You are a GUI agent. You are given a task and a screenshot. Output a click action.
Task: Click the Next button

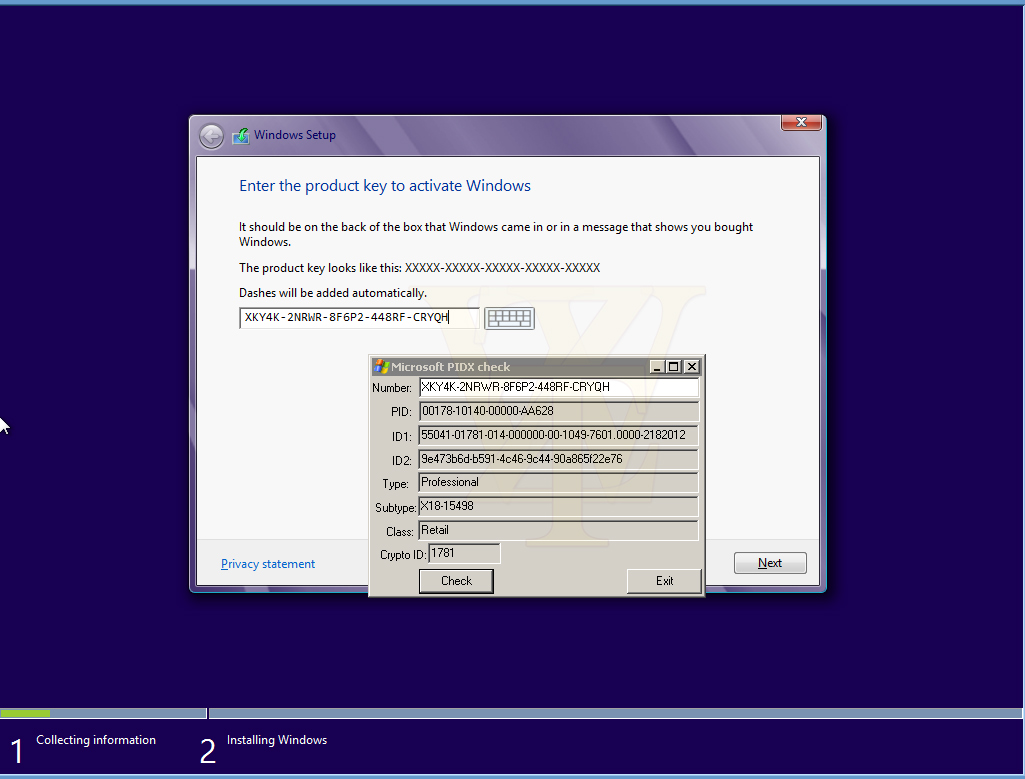[770, 563]
